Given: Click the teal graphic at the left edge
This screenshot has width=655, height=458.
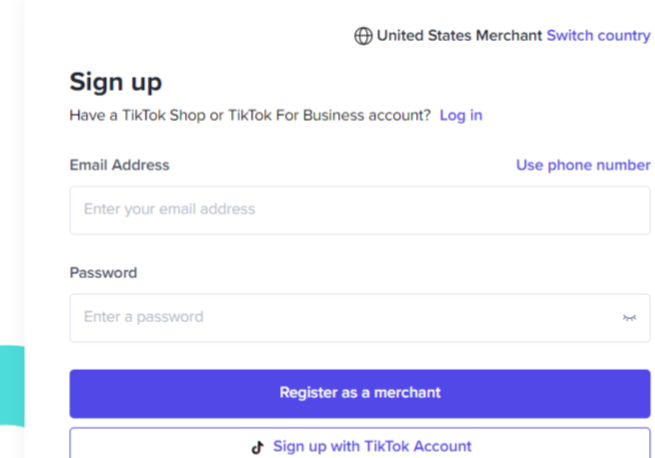Looking at the screenshot, I should tap(12, 386).
